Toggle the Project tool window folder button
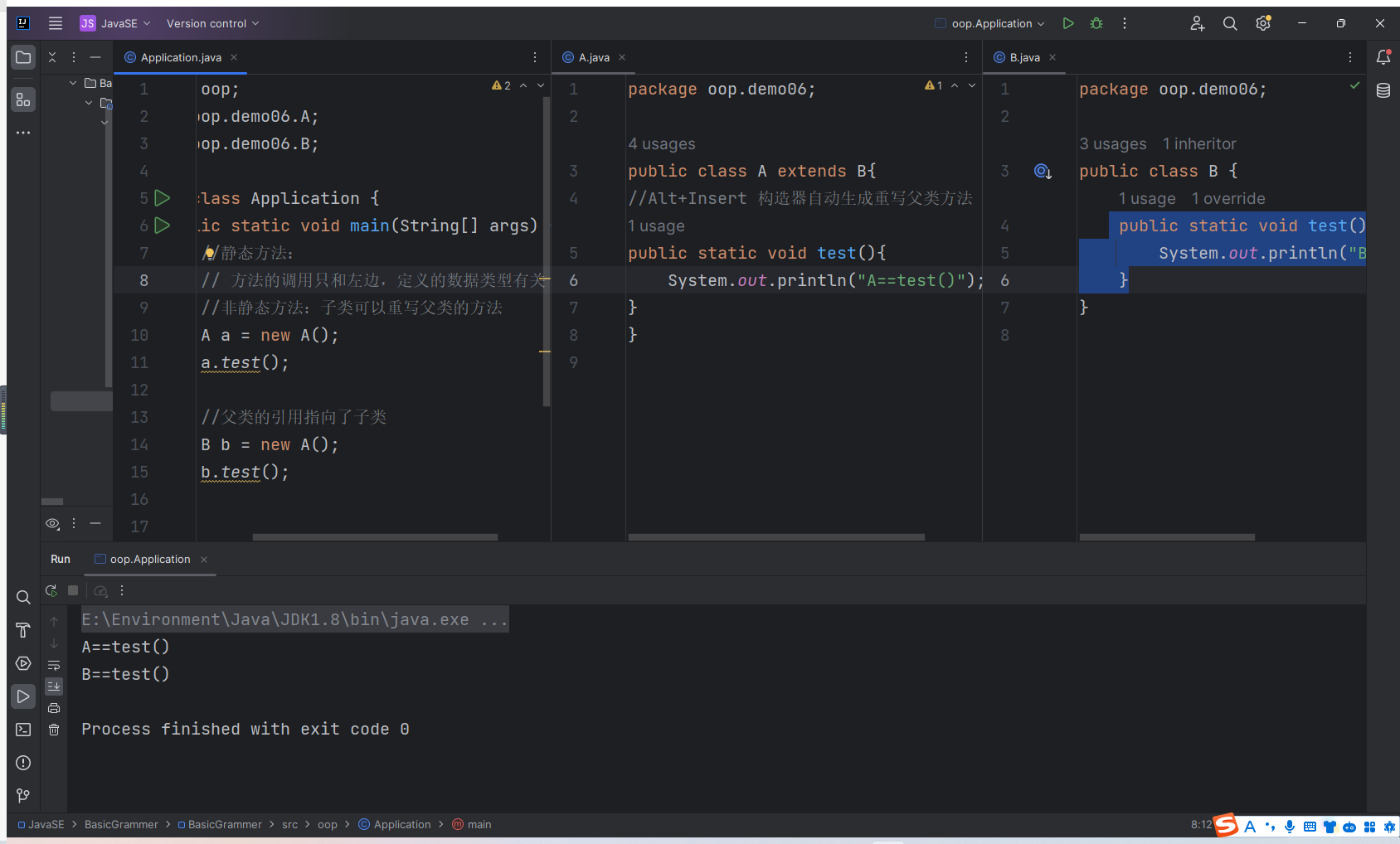 point(23,57)
